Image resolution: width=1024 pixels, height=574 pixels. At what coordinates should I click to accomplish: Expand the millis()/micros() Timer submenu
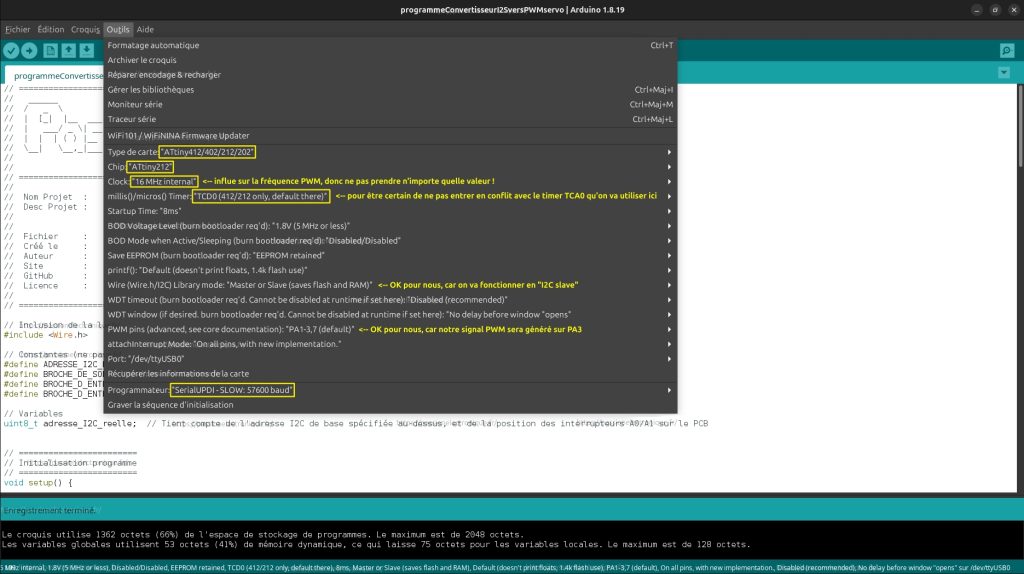point(390,196)
